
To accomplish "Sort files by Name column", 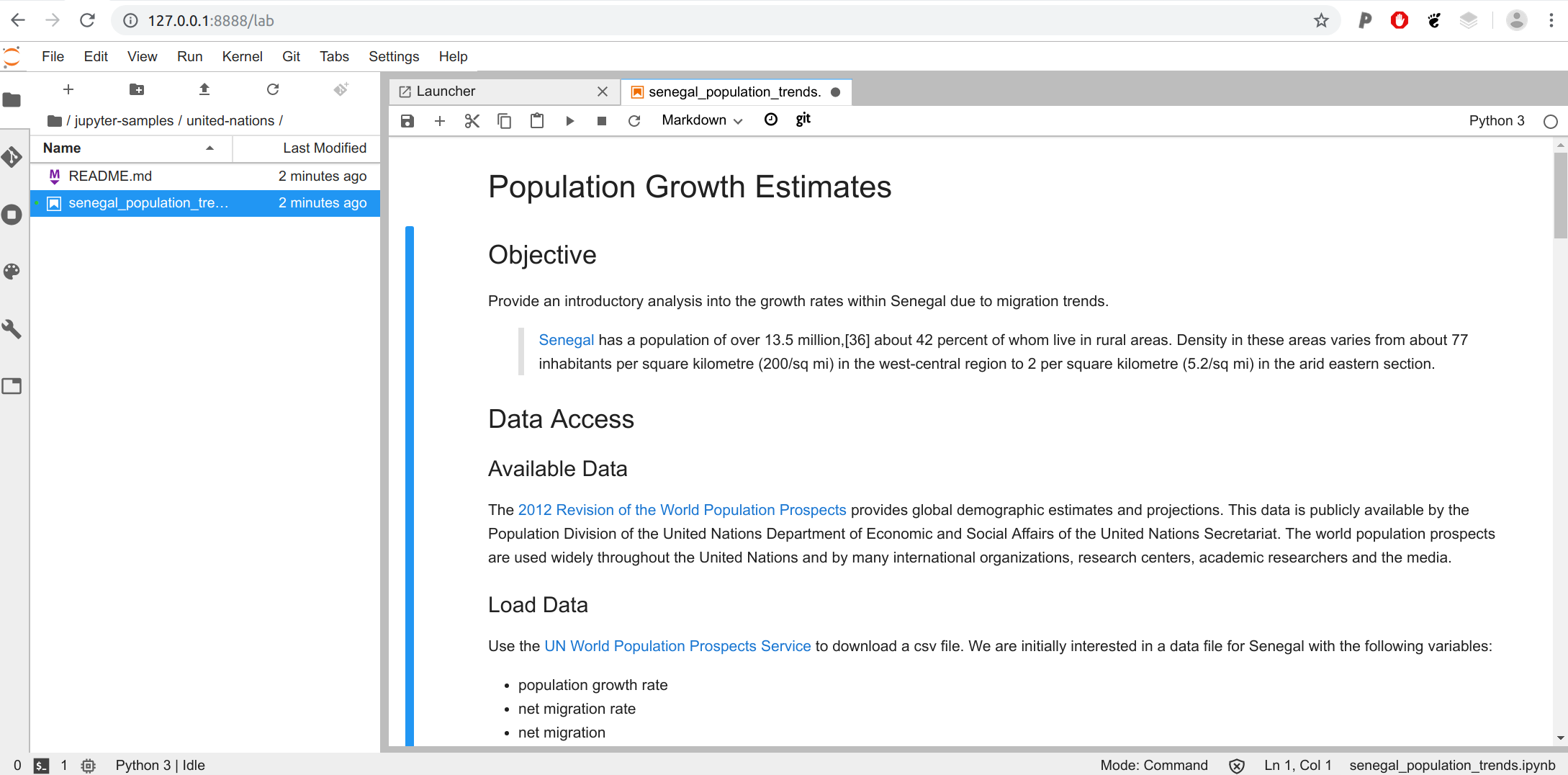I will pyautogui.click(x=131, y=148).
